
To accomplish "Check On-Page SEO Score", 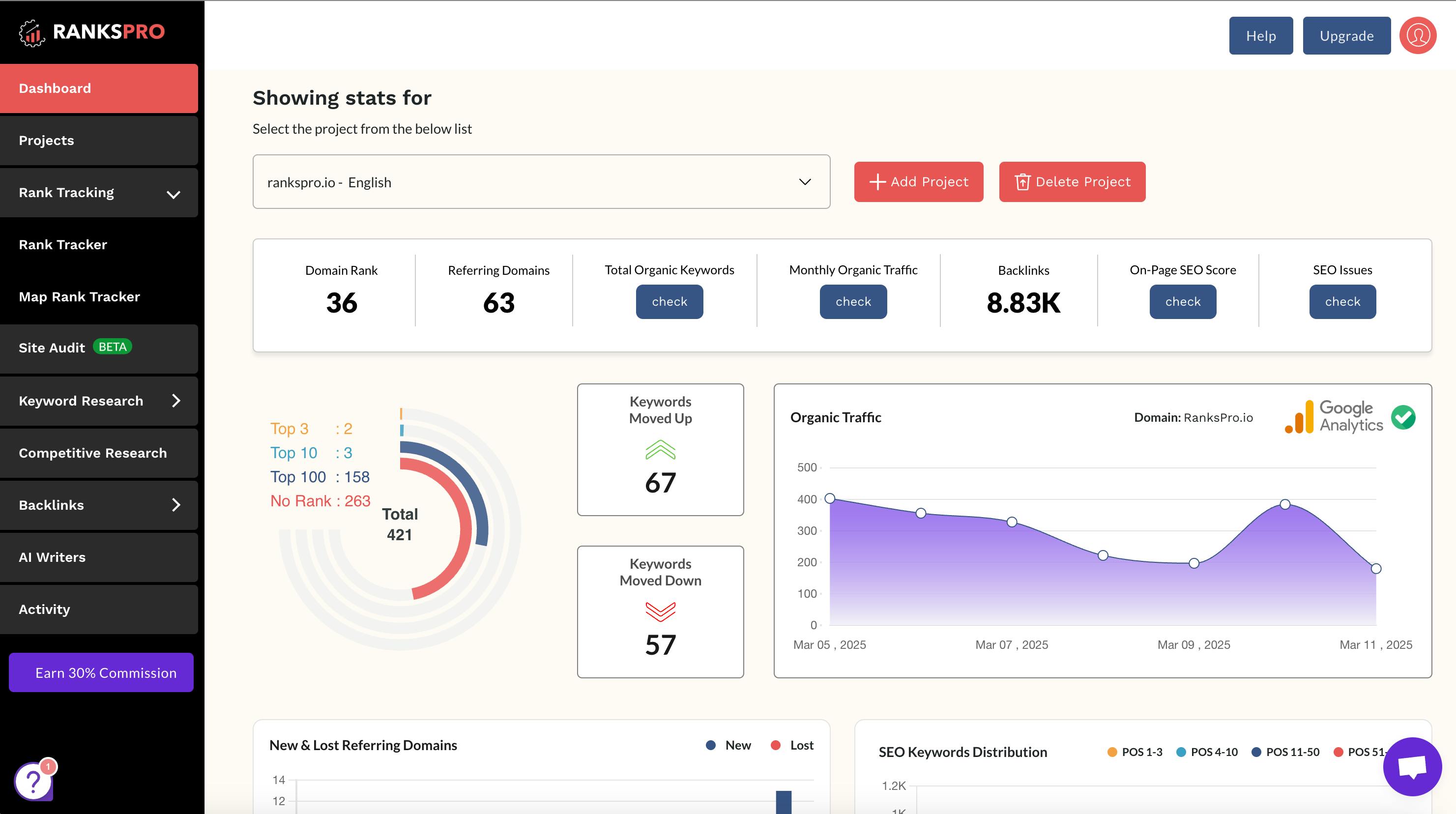I will tap(1182, 302).
